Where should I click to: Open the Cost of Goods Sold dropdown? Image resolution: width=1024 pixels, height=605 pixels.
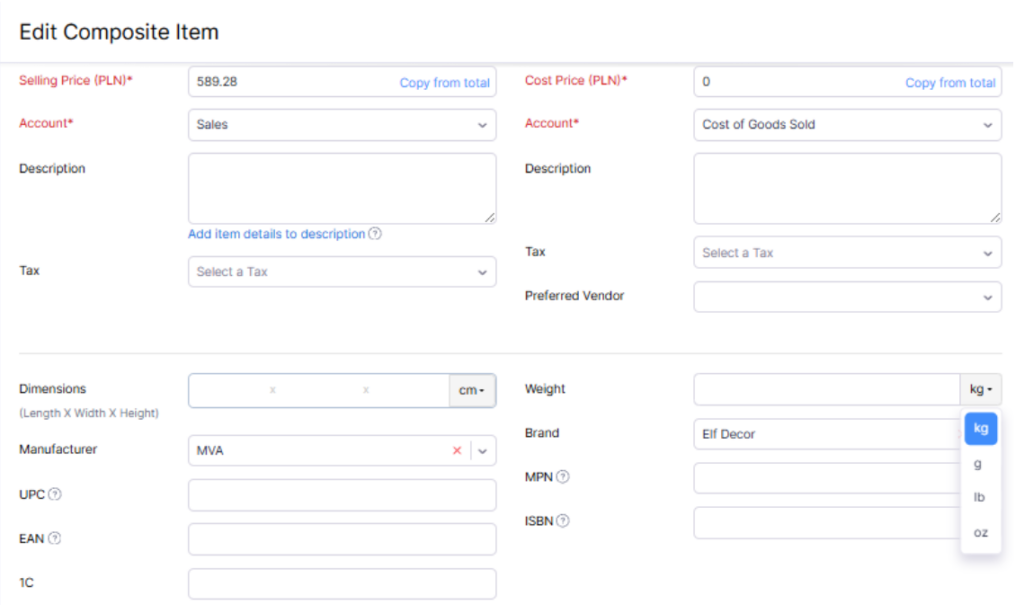point(847,125)
